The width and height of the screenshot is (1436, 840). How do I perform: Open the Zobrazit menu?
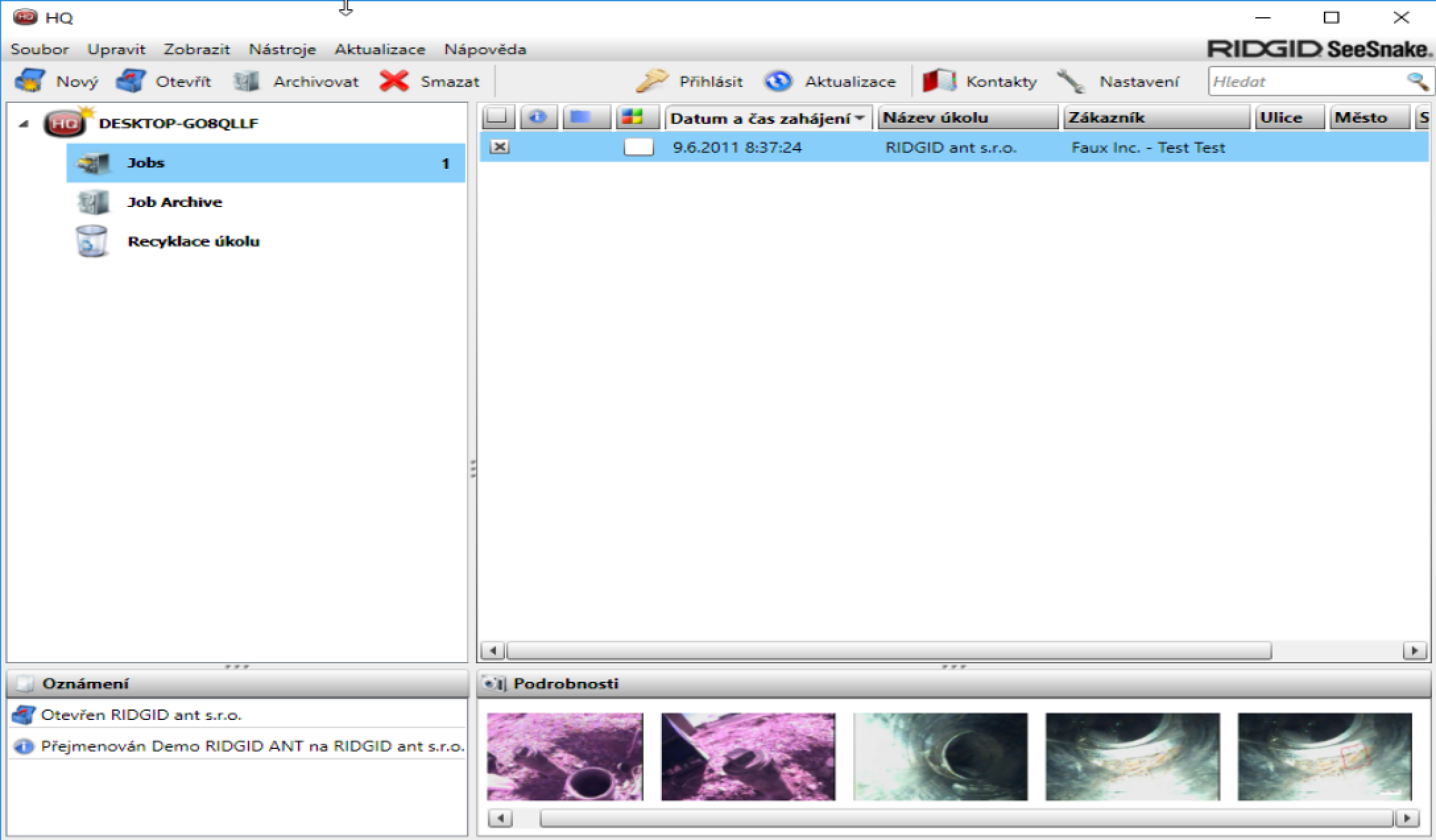[x=196, y=49]
